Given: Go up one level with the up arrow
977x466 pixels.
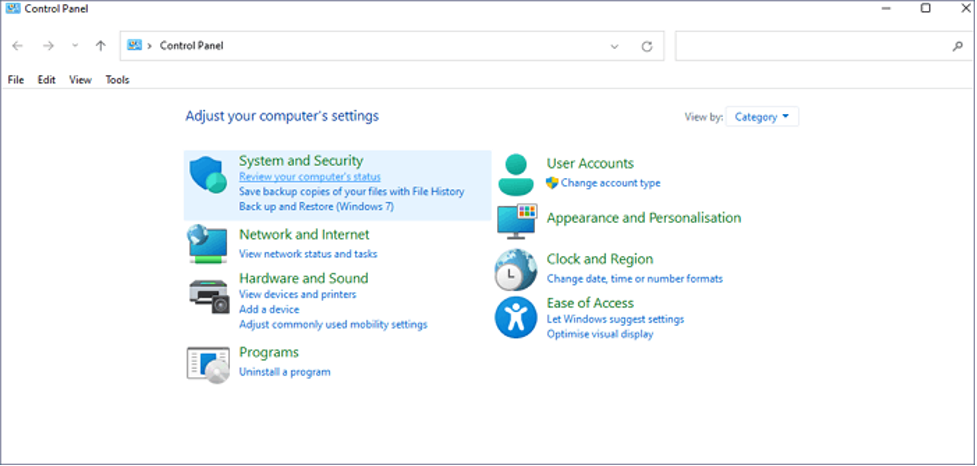Looking at the screenshot, I should point(100,45).
